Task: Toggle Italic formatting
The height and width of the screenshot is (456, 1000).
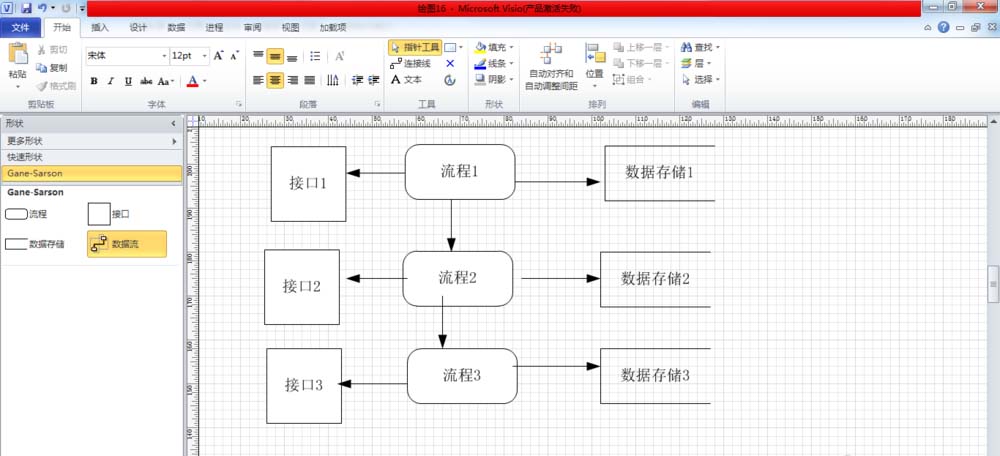Action: (111, 81)
